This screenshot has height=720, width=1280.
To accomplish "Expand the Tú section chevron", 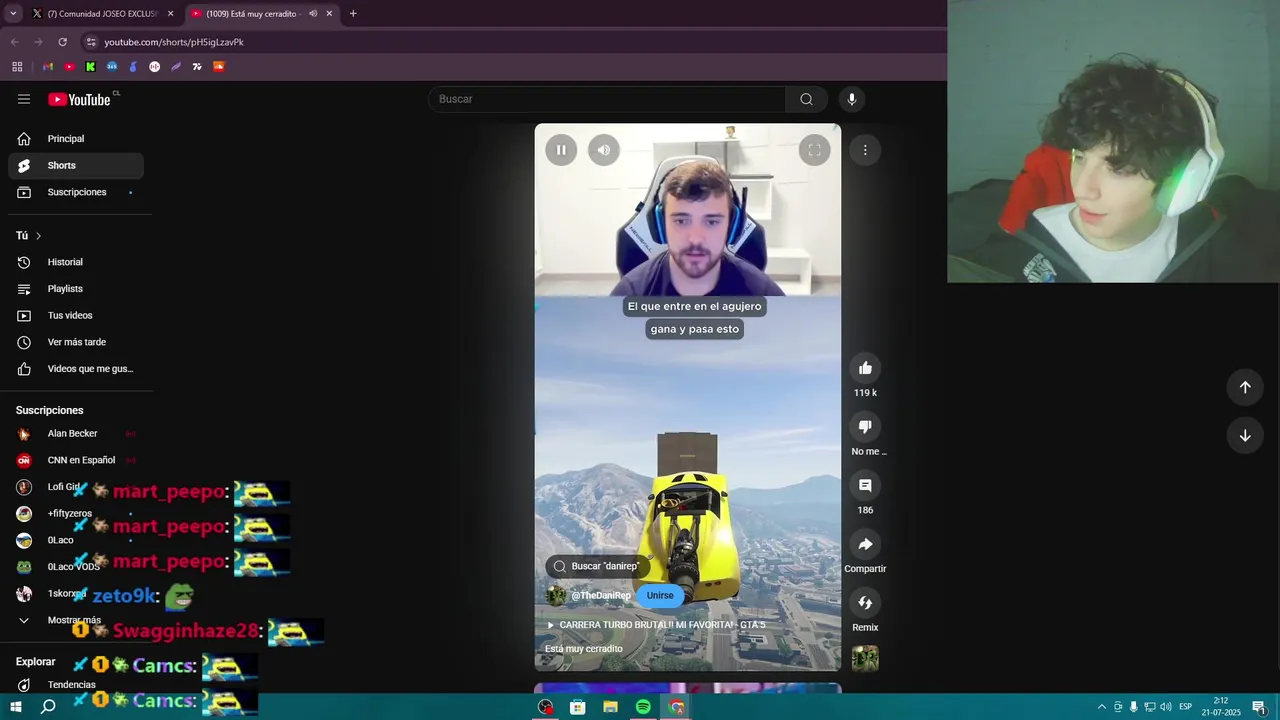I will click(x=38, y=236).
